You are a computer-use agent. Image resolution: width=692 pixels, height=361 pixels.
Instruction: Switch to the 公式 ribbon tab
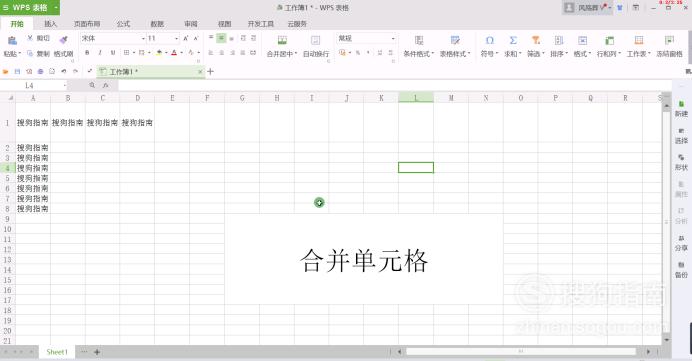(123, 24)
